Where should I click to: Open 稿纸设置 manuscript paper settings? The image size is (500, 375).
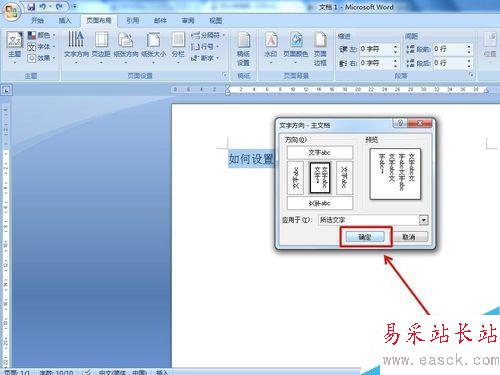click(244, 49)
